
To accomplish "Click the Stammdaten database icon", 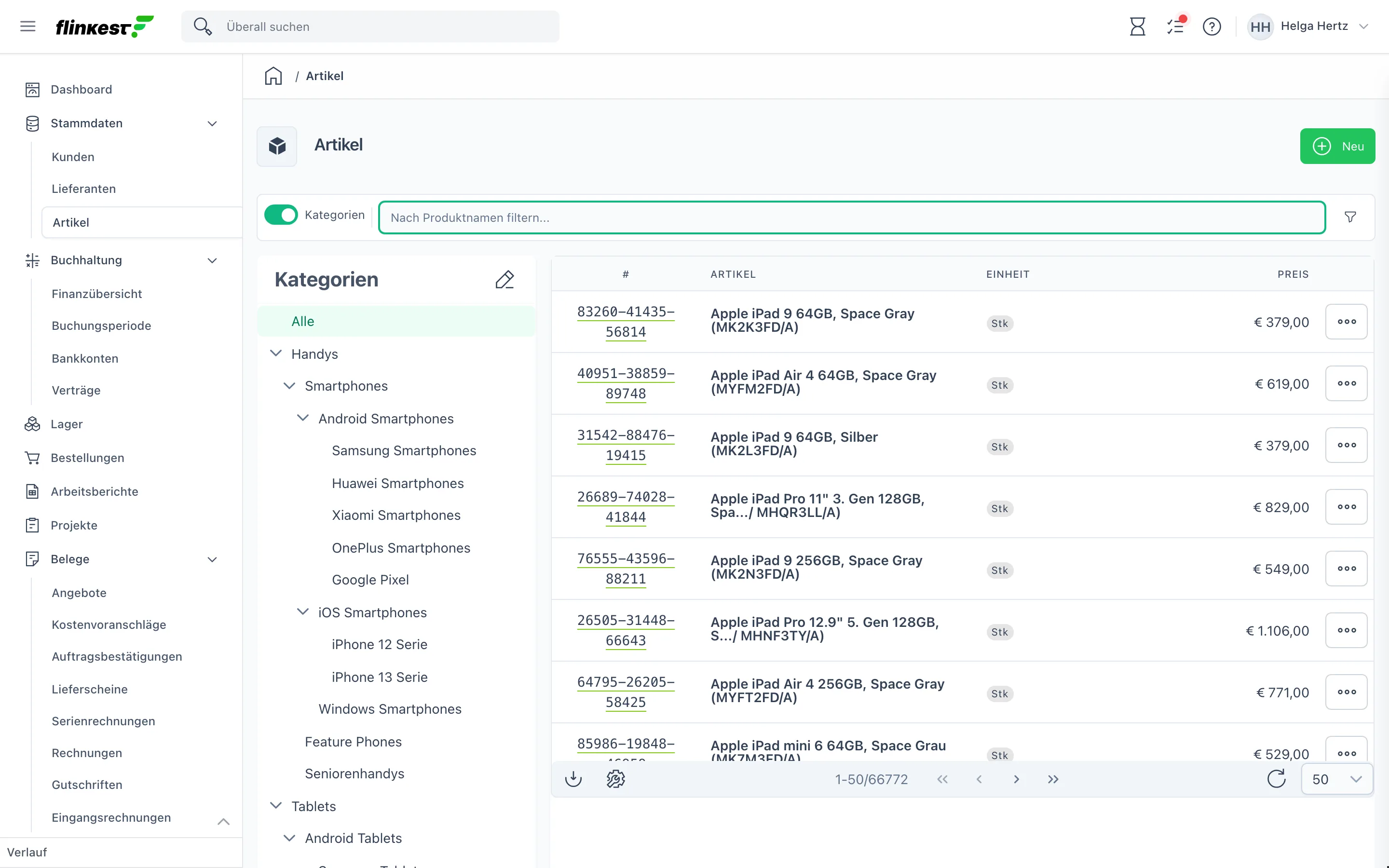I will (32, 123).
